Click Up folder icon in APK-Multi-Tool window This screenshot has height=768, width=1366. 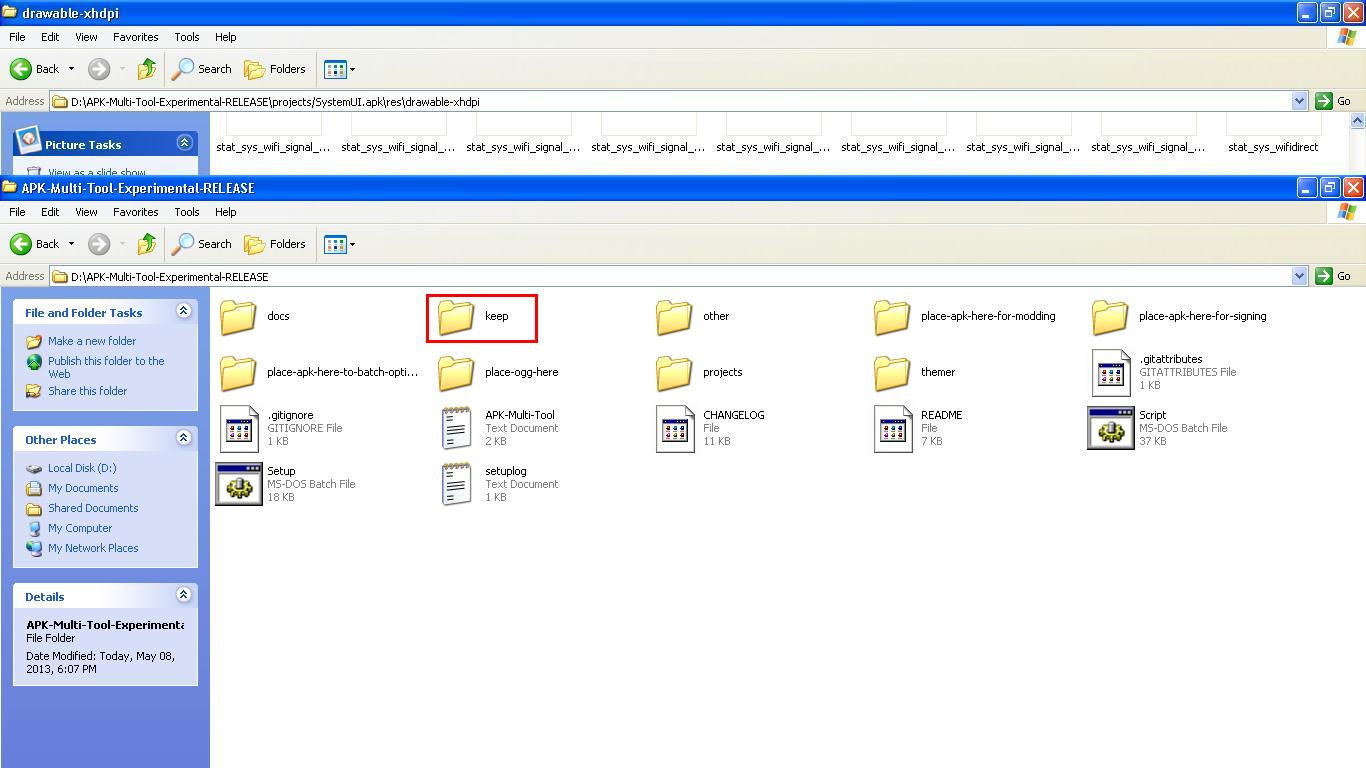point(147,244)
